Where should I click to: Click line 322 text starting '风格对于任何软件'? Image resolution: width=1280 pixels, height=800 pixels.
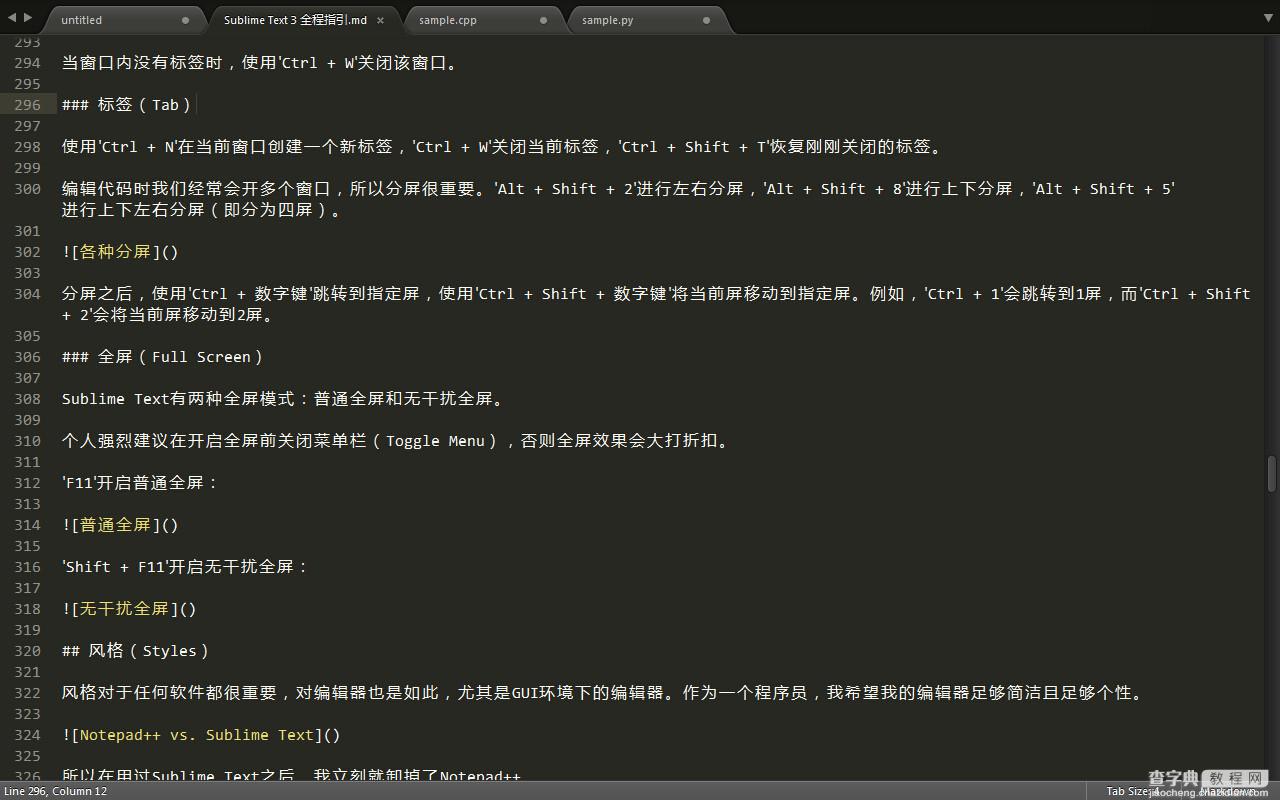[x=602, y=693]
